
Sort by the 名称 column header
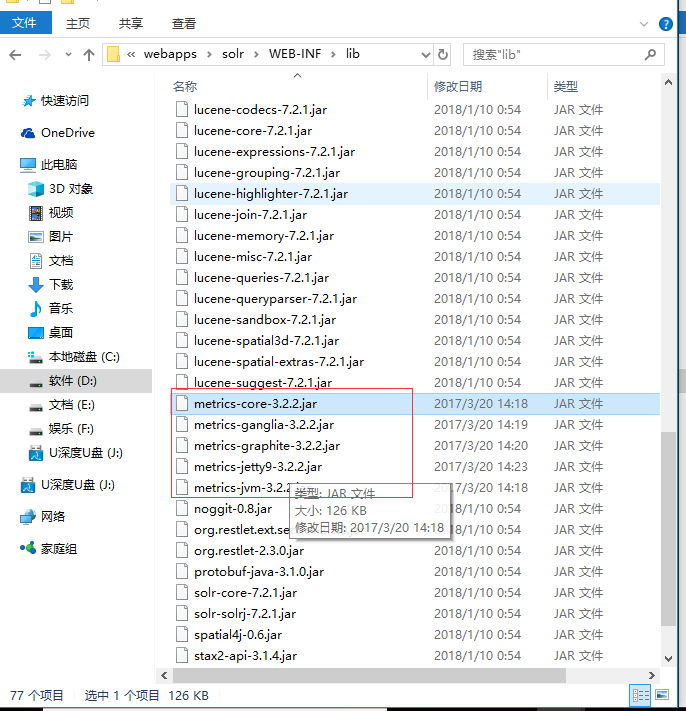pyautogui.click(x=185, y=86)
